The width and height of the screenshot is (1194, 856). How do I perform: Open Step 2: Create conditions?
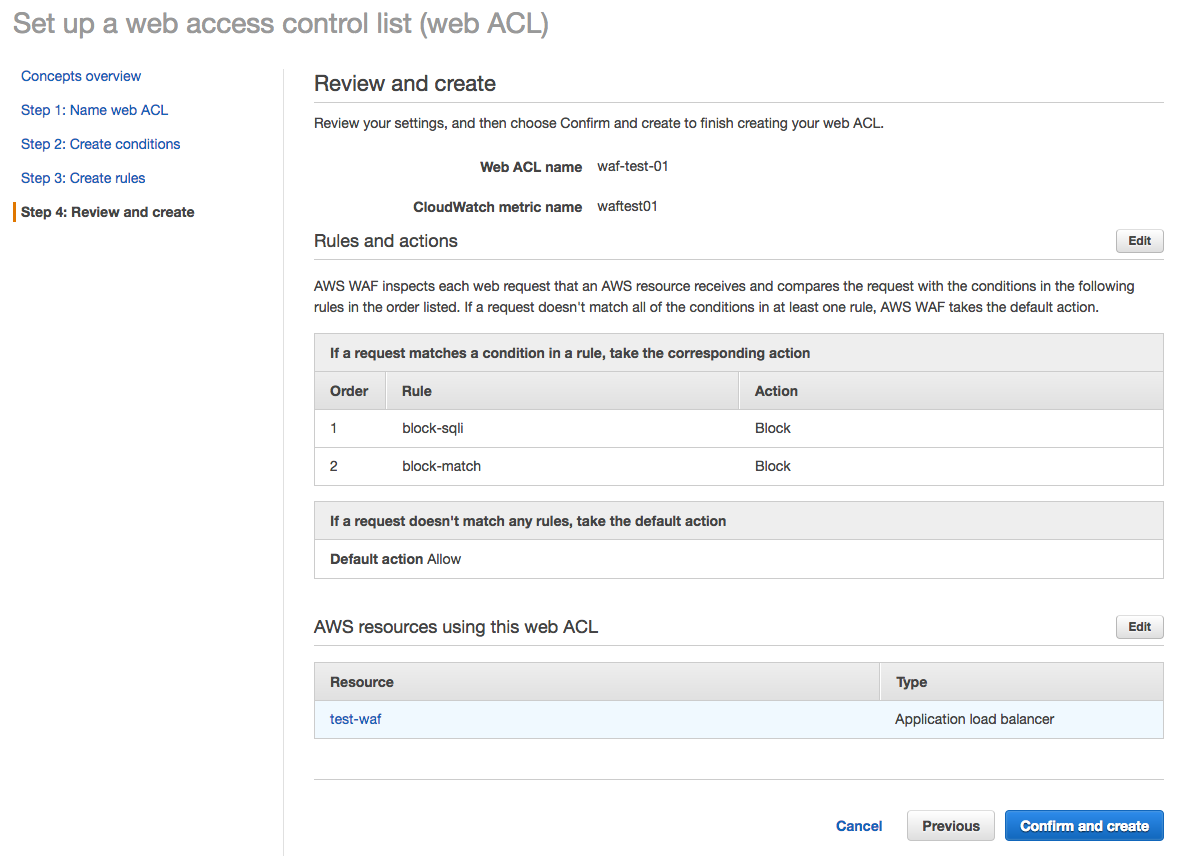pos(100,144)
